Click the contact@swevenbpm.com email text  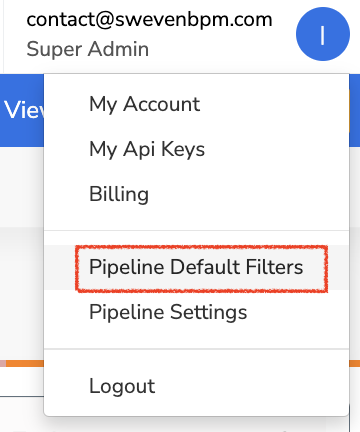point(149,19)
